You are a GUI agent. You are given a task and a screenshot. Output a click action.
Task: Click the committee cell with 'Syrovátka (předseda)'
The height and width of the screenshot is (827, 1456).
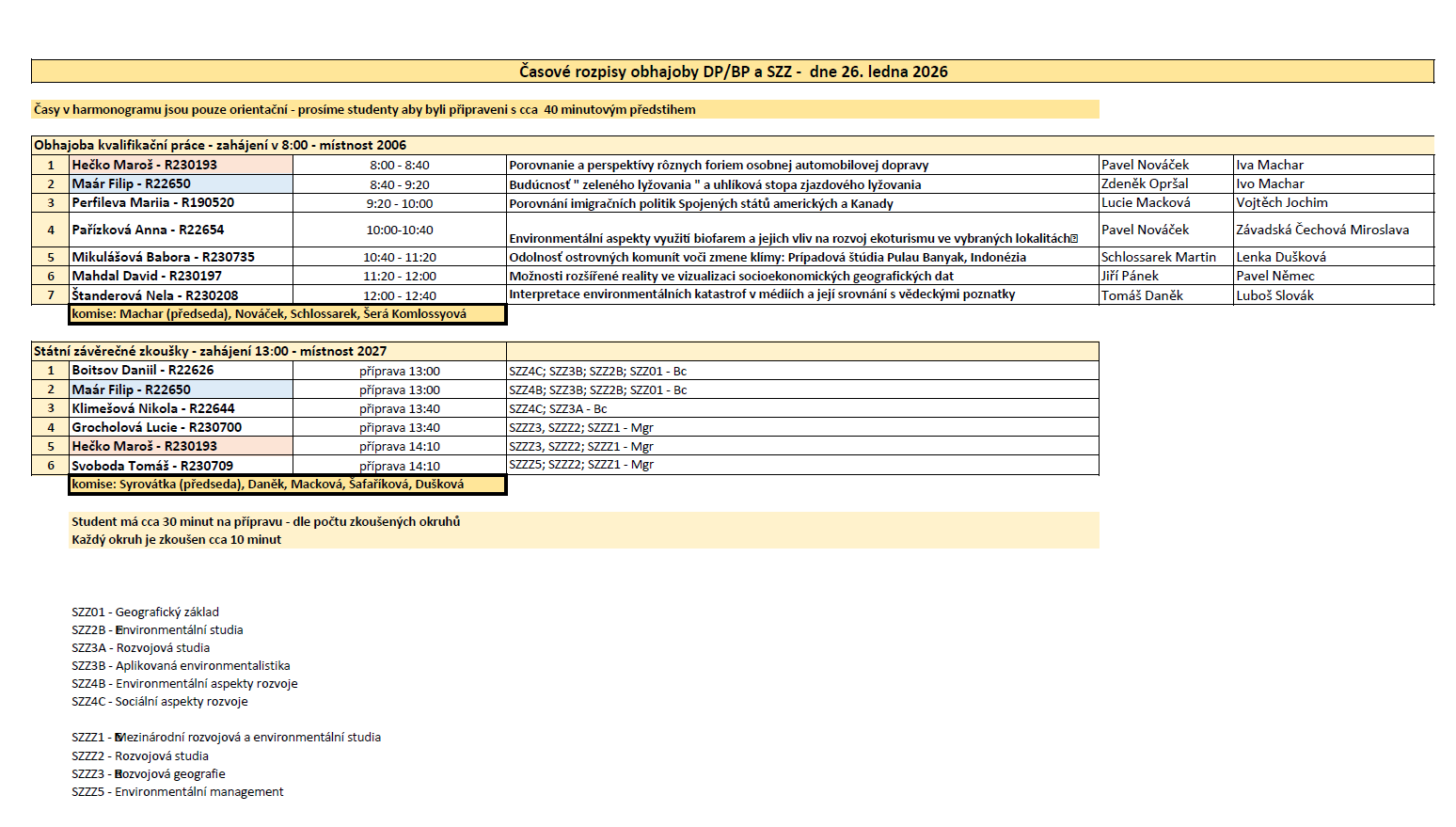pos(268,485)
